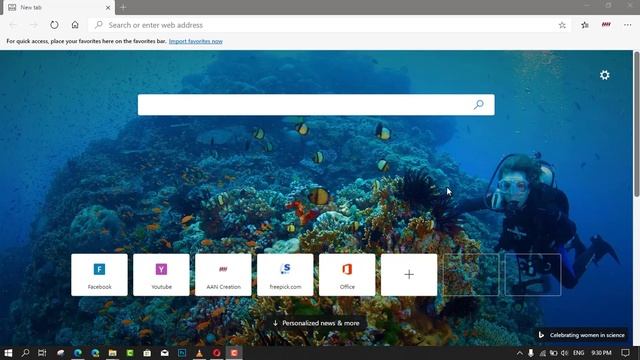Add a new site with plus tile
The image size is (640, 360).
pyautogui.click(x=409, y=275)
